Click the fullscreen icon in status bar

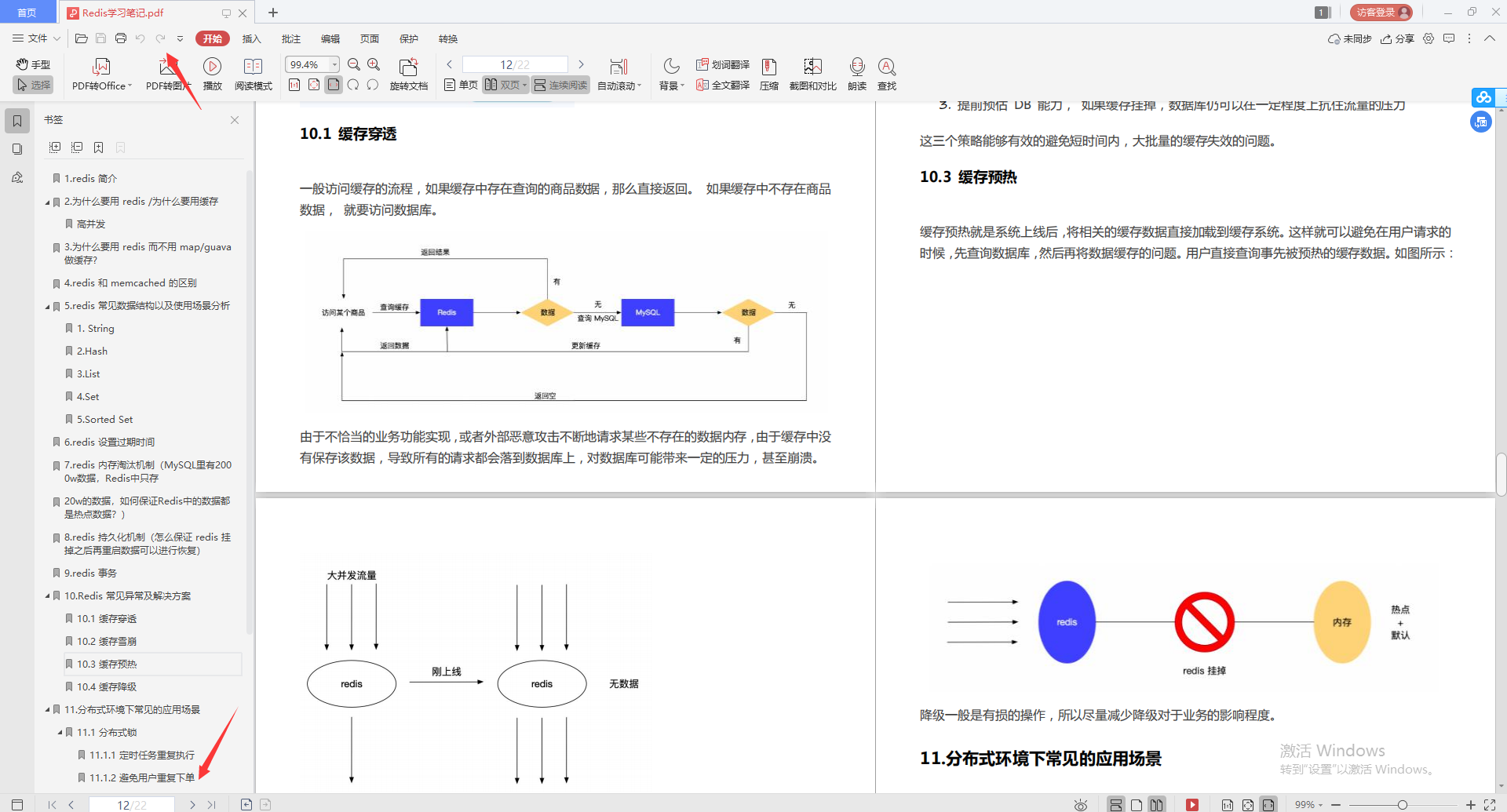(1490, 805)
